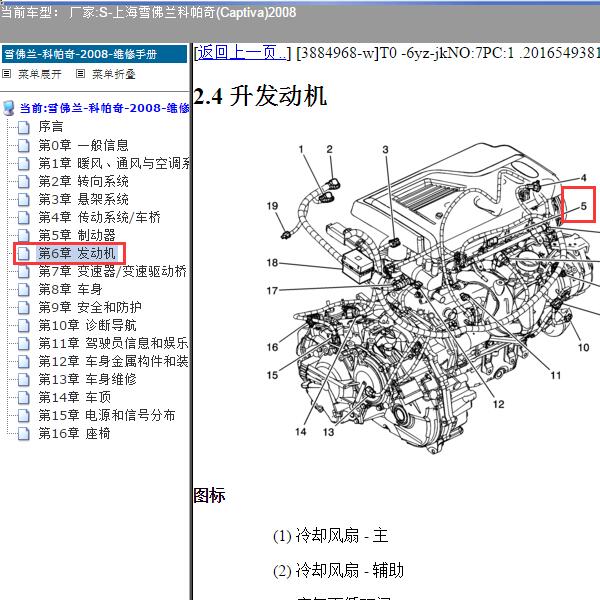Click the 菜单折叠 square icon
Viewport: 600px width, 600px height.
[x=80, y=73]
